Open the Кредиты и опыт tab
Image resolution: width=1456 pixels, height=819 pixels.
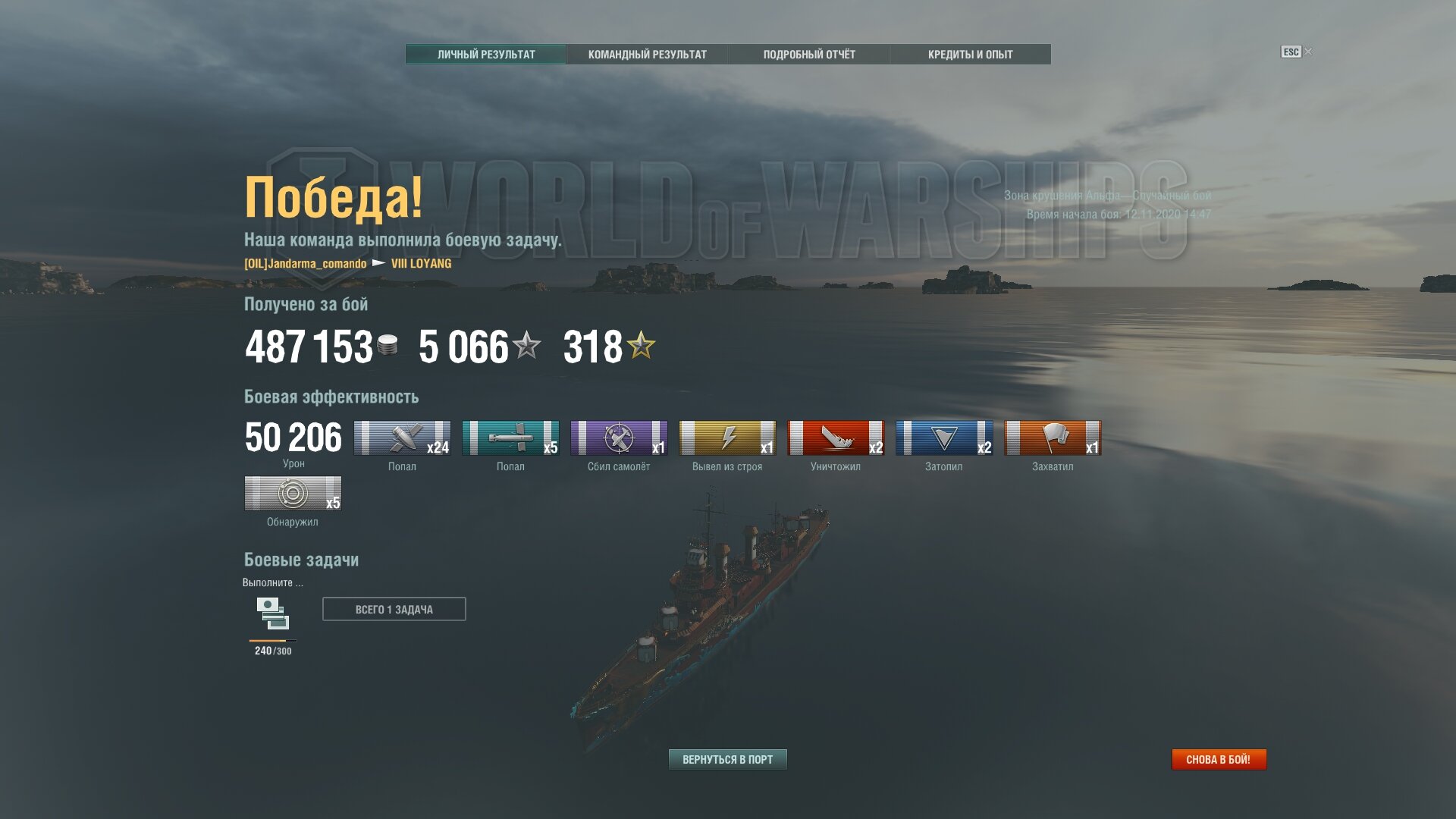click(x=971, y=55)
